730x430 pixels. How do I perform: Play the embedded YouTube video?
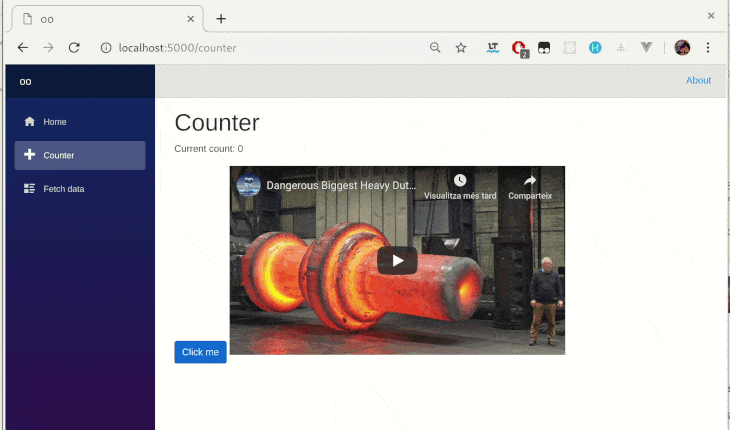pyautogui.click(x=397, y=261)
